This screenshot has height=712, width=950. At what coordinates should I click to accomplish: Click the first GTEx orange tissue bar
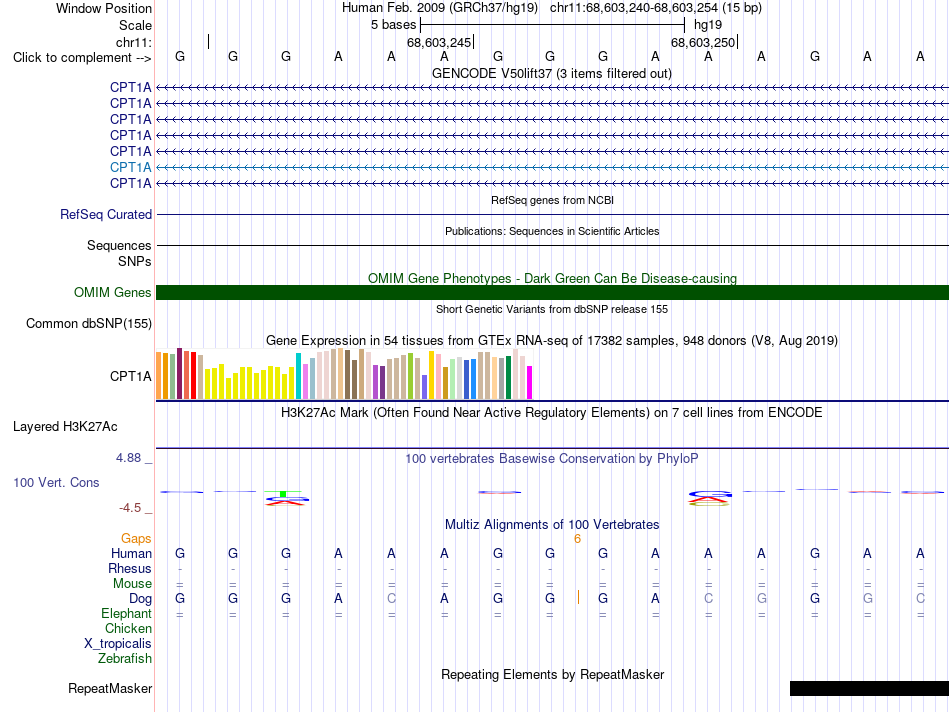click(x=159, y=376)
